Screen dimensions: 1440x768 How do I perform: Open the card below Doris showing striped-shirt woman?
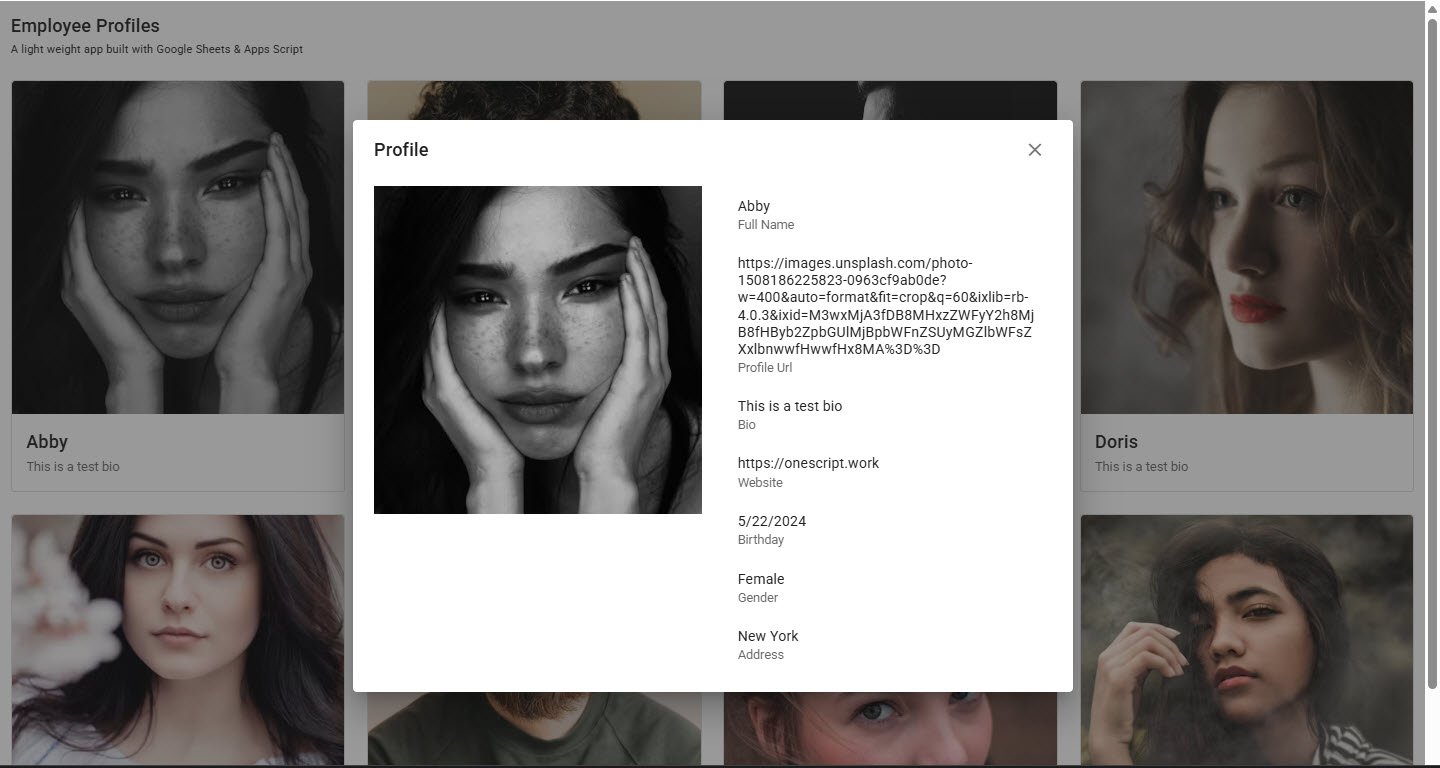click(1247, 640)
